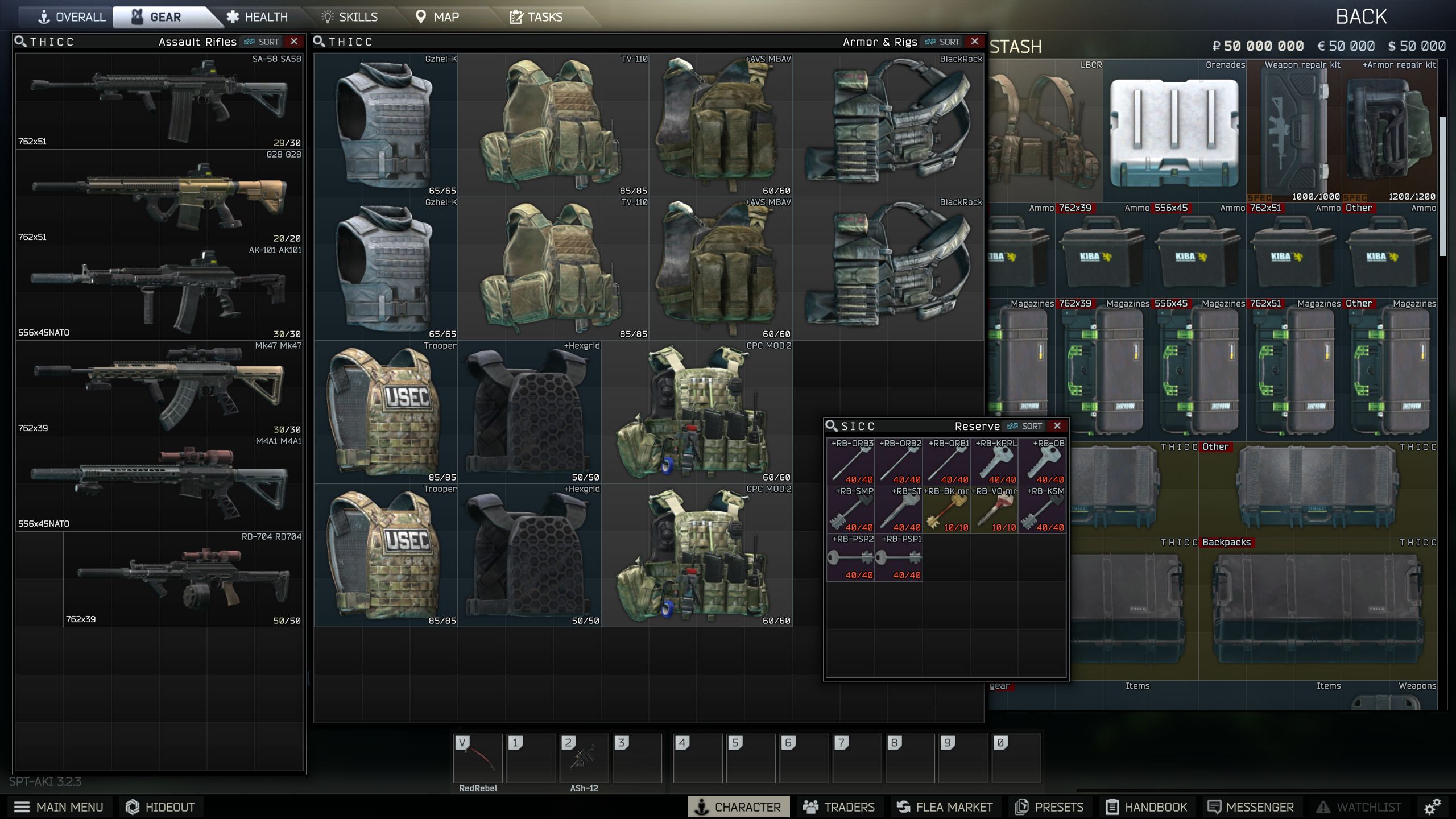Screen dimensions: 1456x819
Task: Close the Assault Rifles container window
Action: (293, 42)
